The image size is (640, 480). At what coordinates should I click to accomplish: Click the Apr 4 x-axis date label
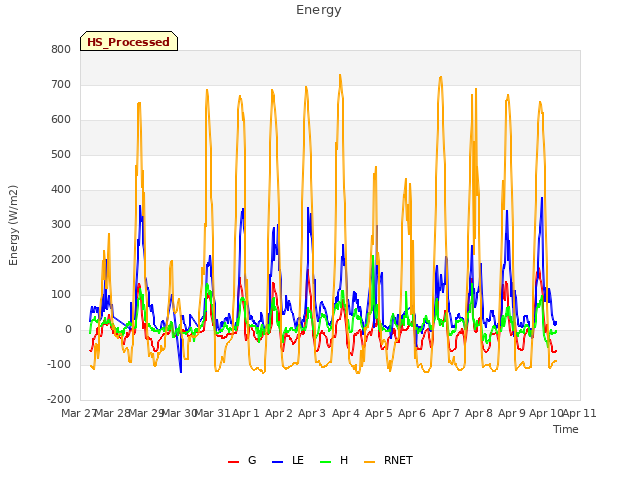click(x=345, y=413)
